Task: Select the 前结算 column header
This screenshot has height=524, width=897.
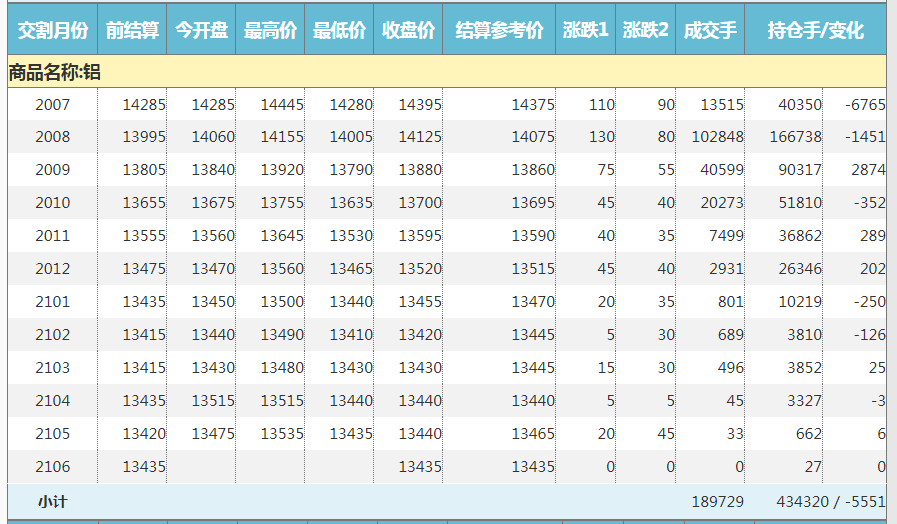Action: tap(132, 31)
